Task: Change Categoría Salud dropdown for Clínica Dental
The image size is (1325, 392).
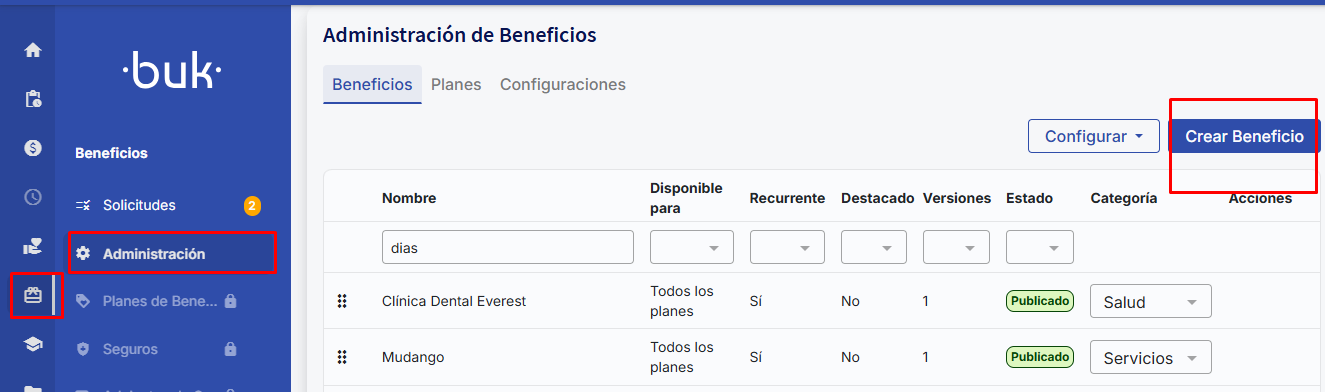Action: (x=1151, y=302)
